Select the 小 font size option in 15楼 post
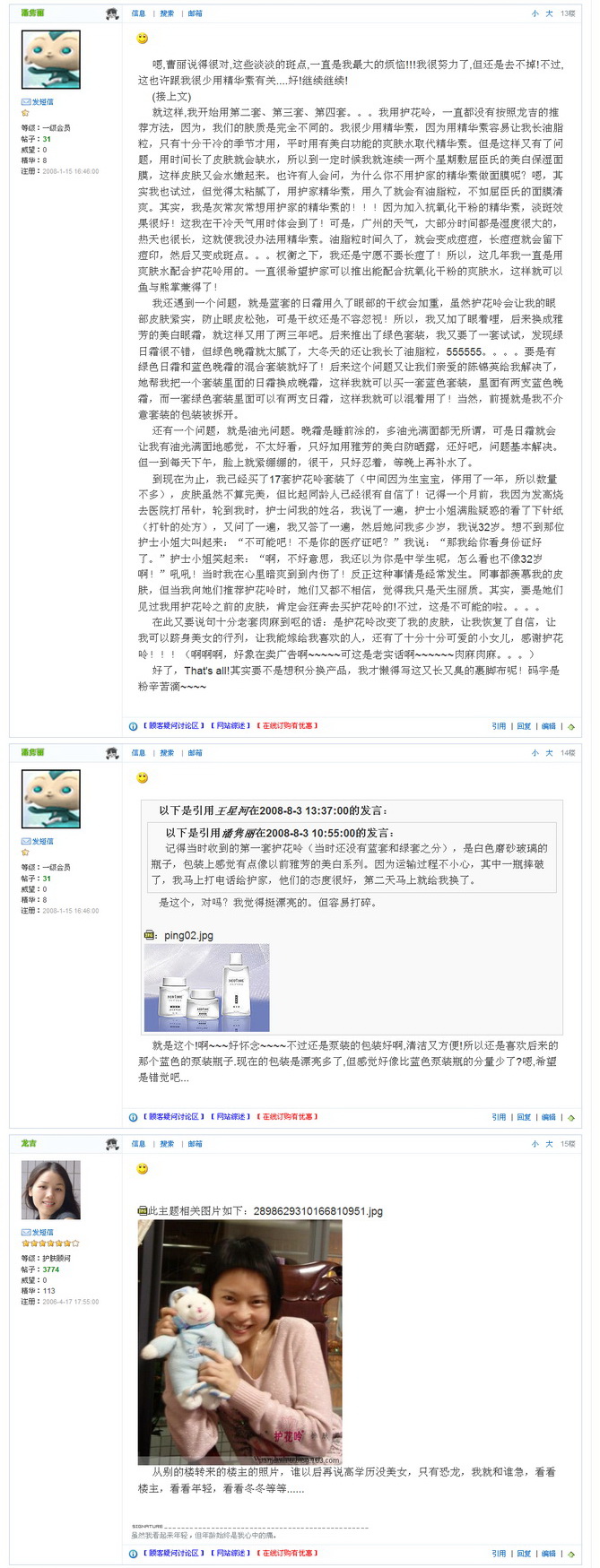 (x=535, y=1144)
